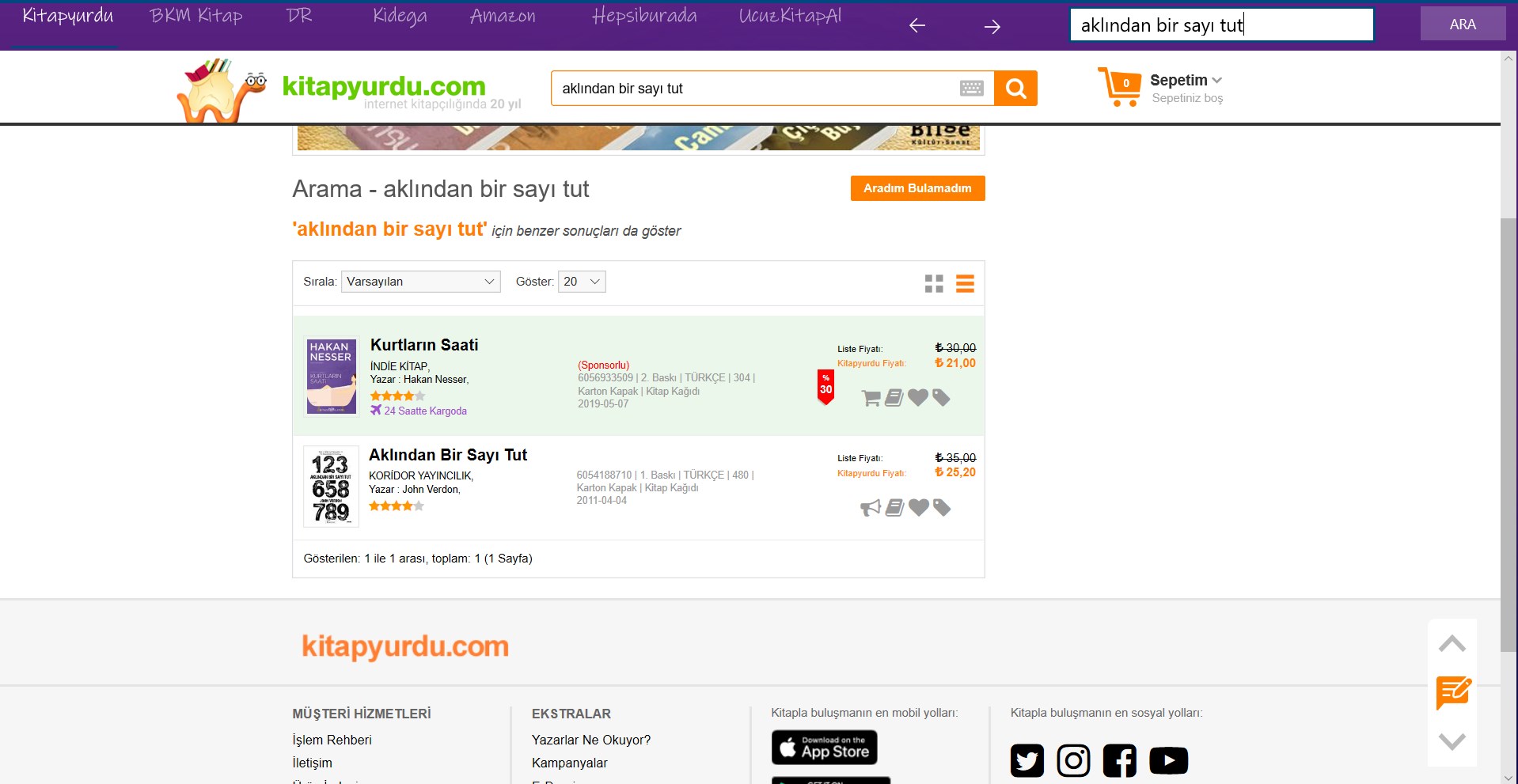Image resolution: width=1518 pixels, height=784 pixels.
Task: Click the Aradım Bulamadım button
Action: point(917,188)
